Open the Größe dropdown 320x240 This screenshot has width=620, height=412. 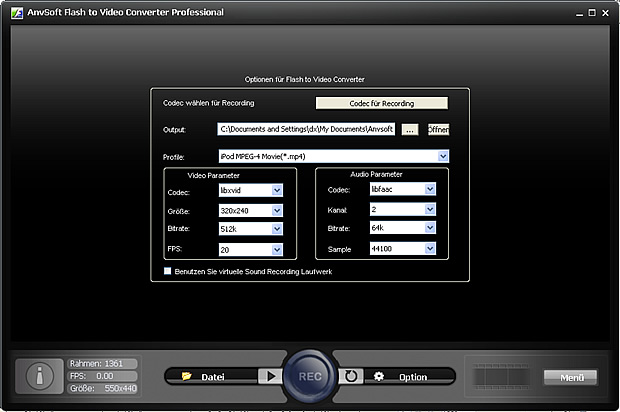point(277,210)
